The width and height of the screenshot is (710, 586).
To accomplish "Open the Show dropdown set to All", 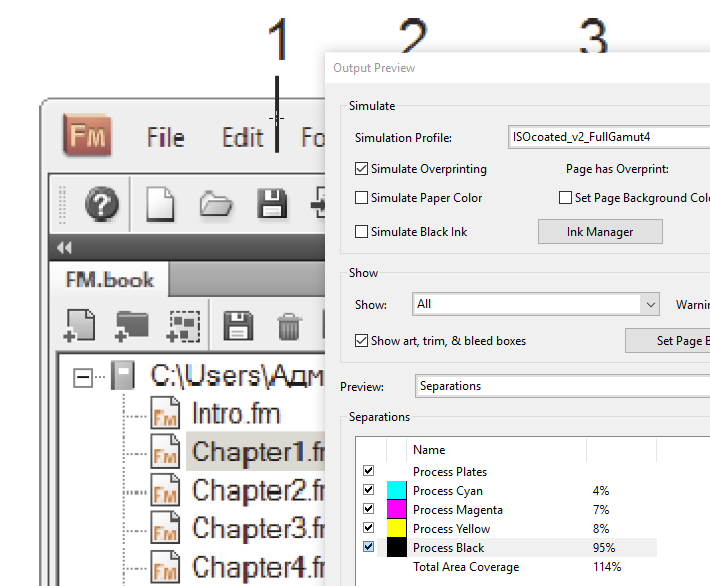I will [536, 304].
